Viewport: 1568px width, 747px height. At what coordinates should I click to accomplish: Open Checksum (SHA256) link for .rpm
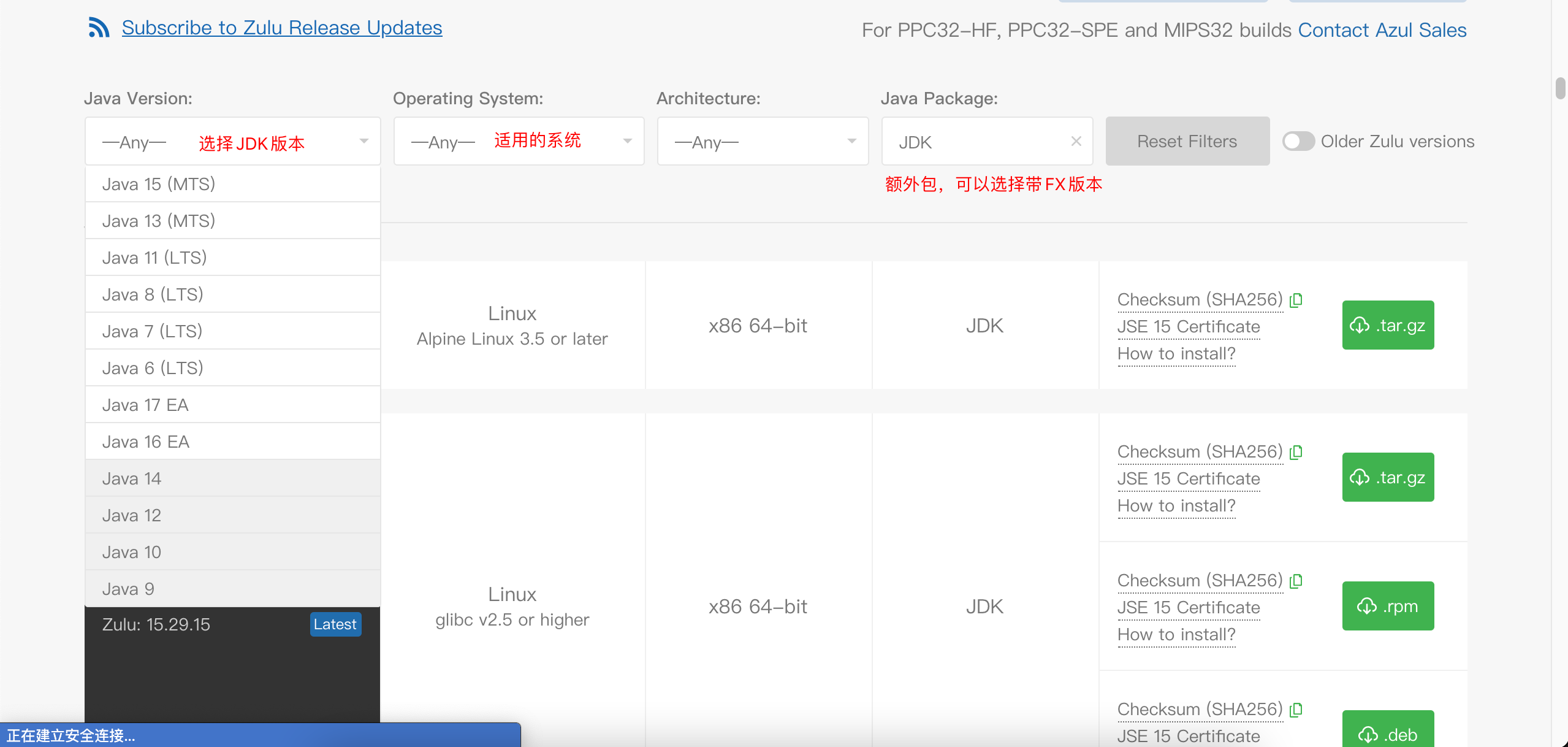[x=1200, y=580]
